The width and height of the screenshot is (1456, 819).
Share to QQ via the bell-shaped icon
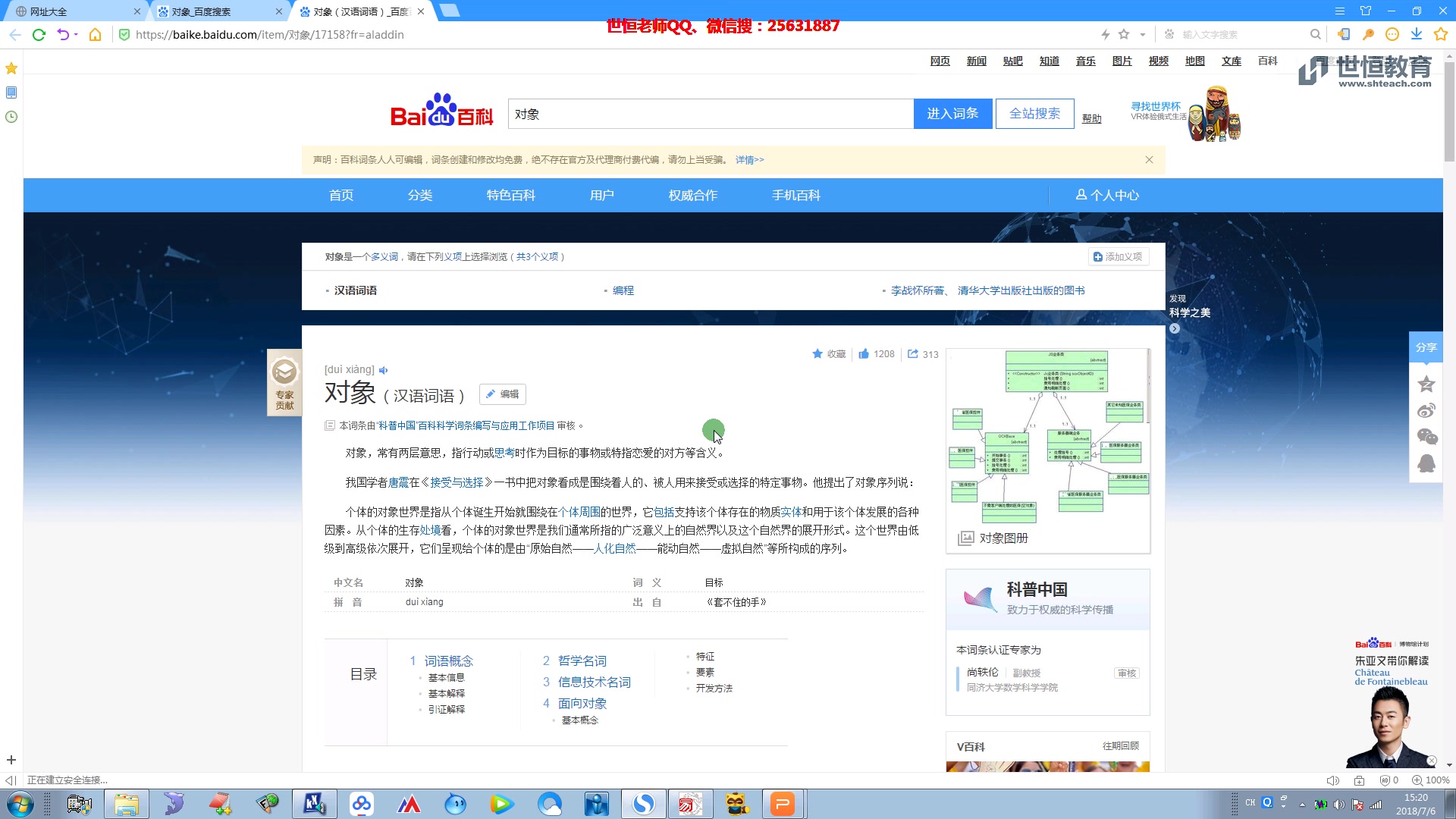tap(1426, 463)
